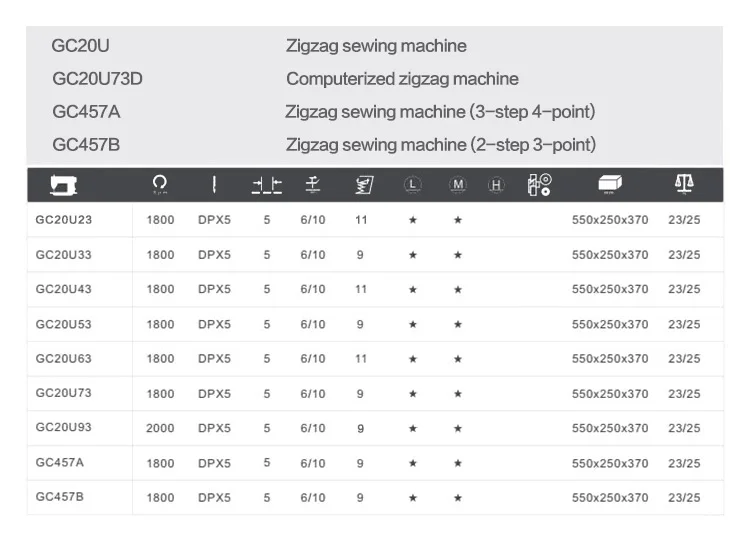The image size is (750, 544).
Task: Click the needle type header icon
Action: 213,184
